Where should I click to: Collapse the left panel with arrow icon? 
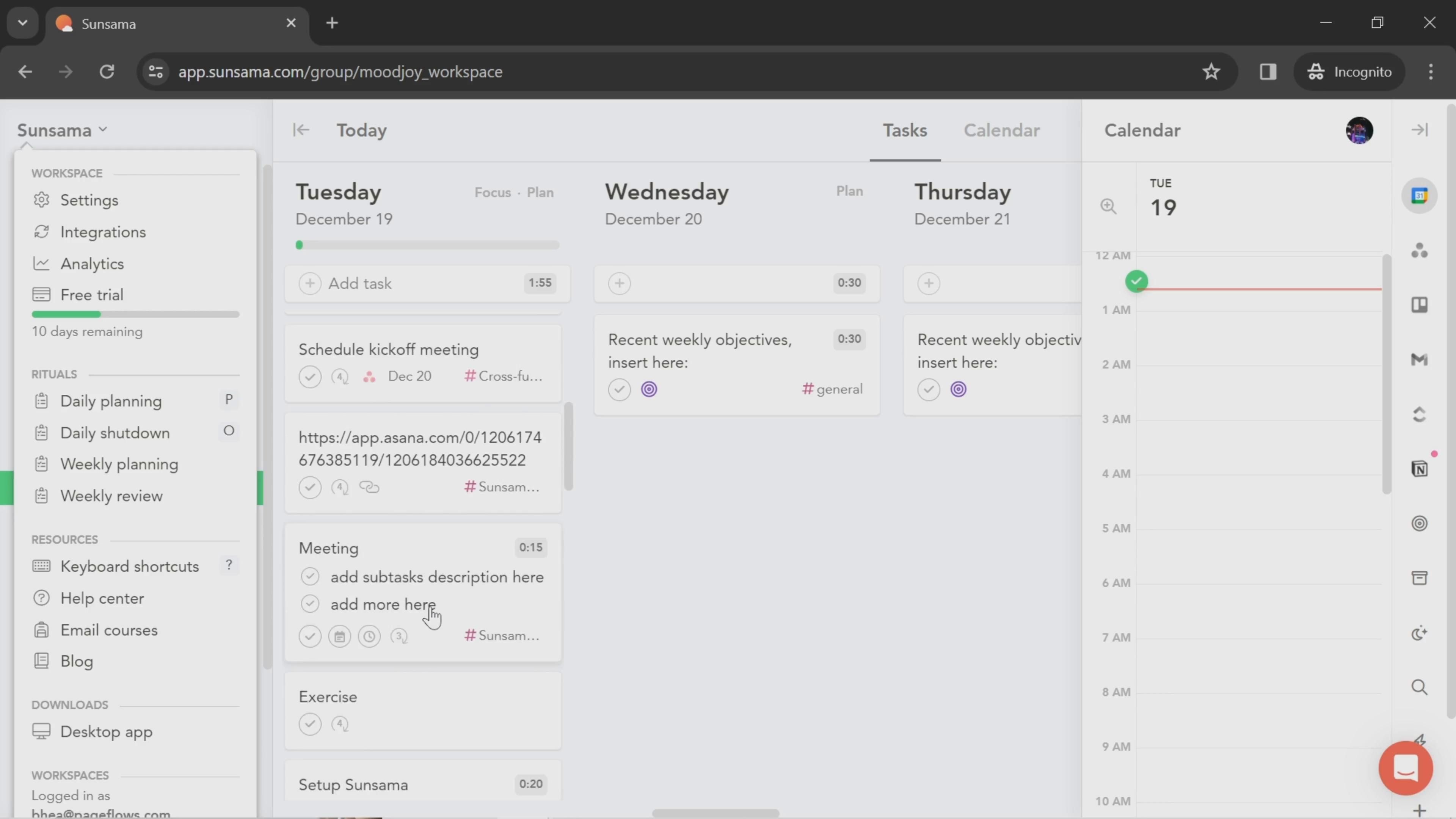301,130
